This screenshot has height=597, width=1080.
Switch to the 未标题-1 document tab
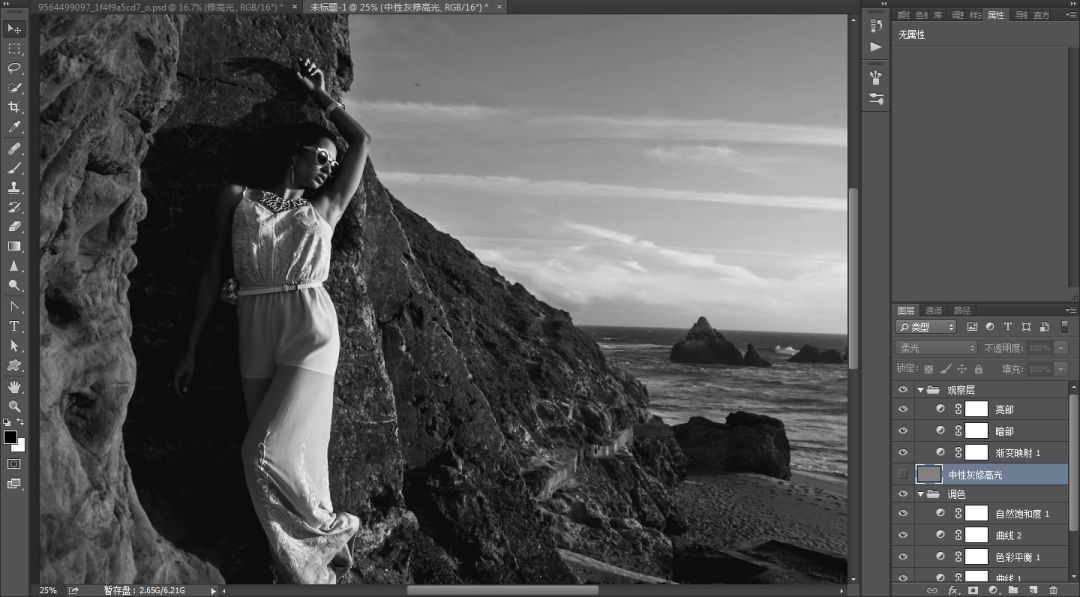click(x=397, y=7)
